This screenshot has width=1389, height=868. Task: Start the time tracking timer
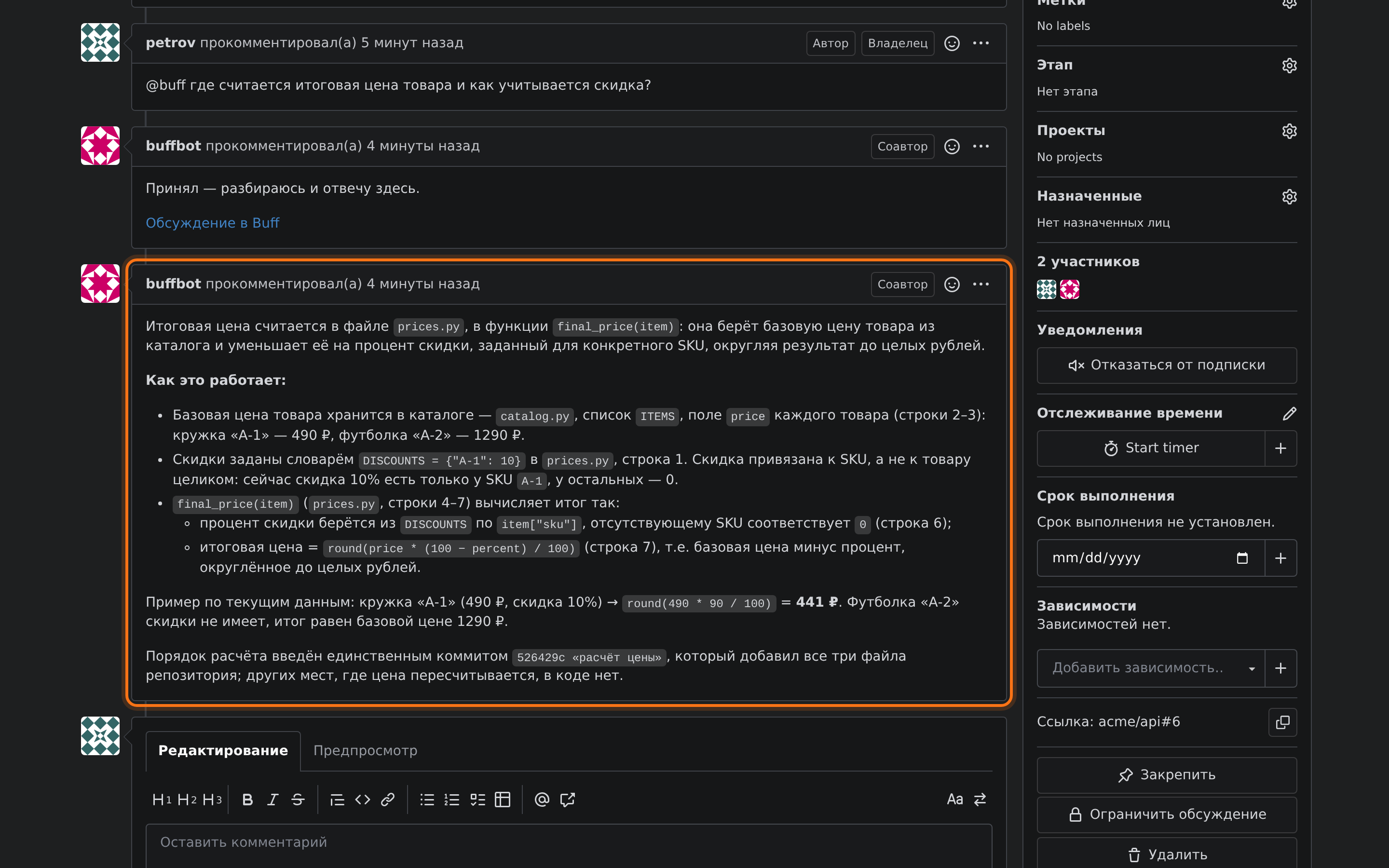[1151, 448]
